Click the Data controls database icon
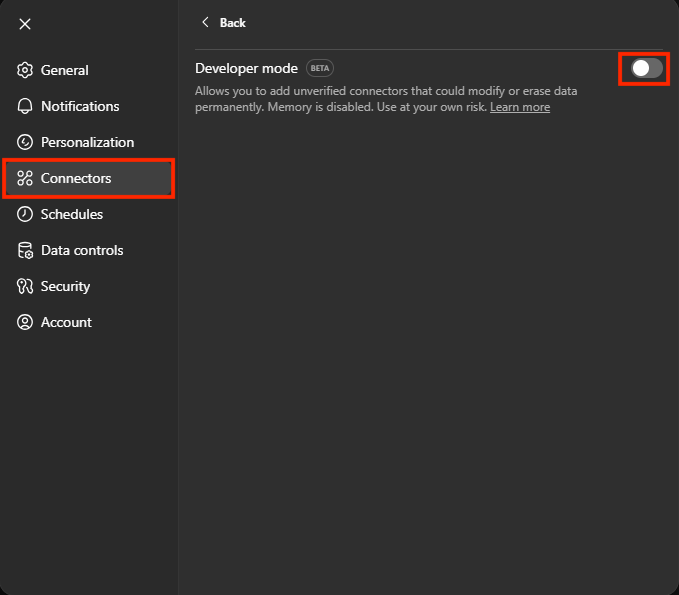This screenshot has width=679, height=595. (x=25, y=250)
